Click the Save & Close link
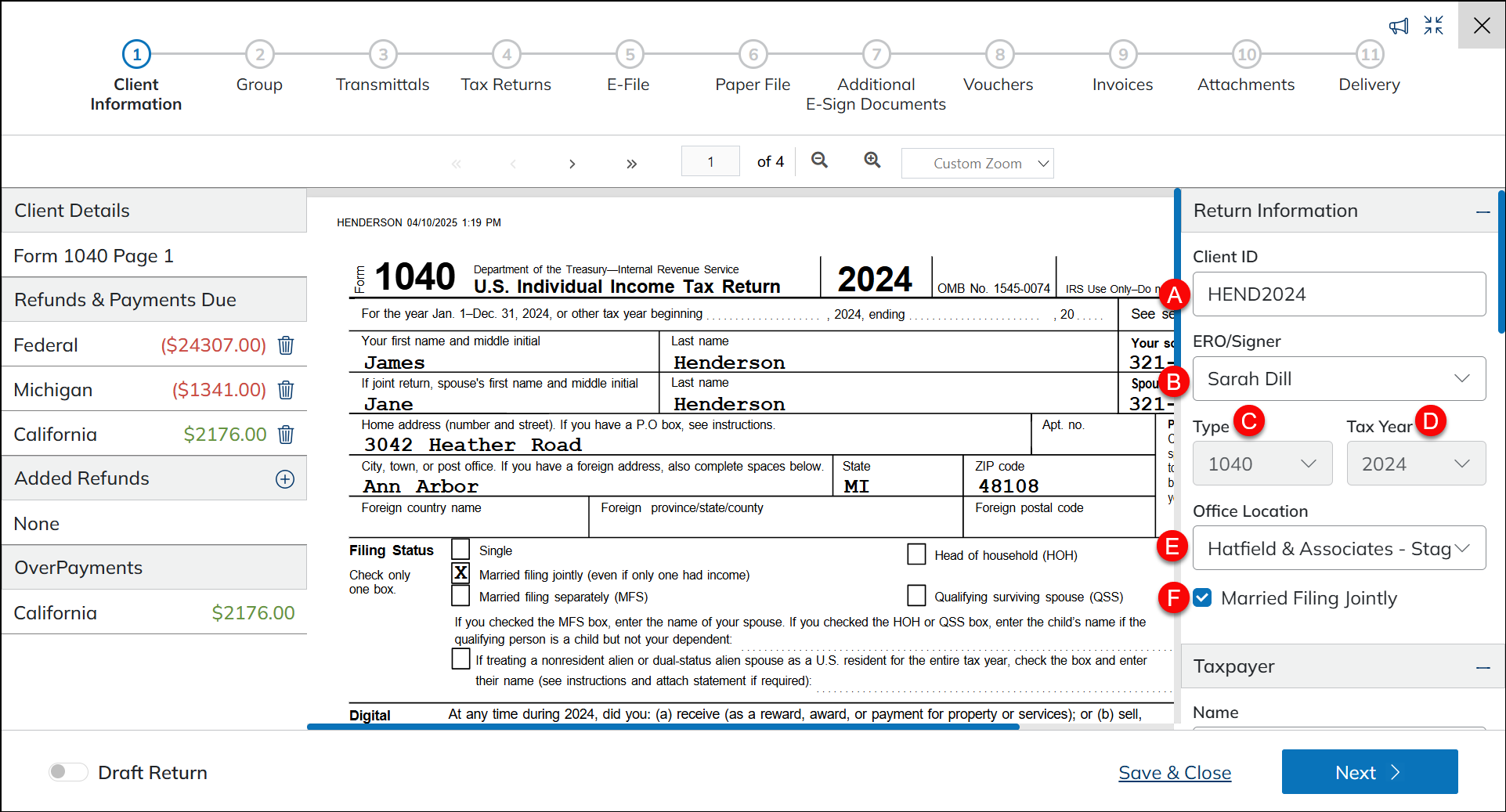This screenshot has width=1506, height=812. pyautogui.click(x=1174, y=773)
